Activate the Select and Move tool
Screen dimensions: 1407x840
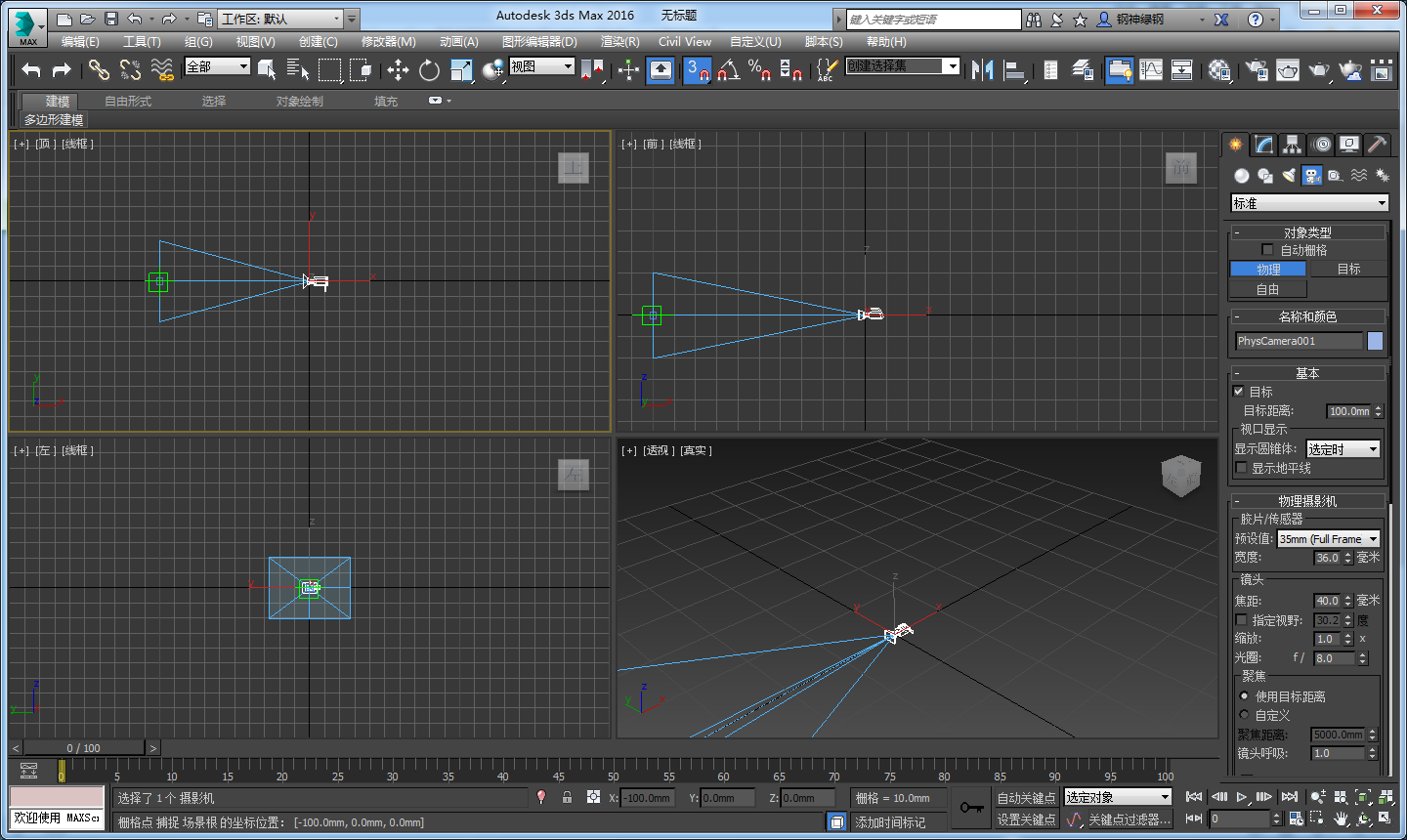398,69
